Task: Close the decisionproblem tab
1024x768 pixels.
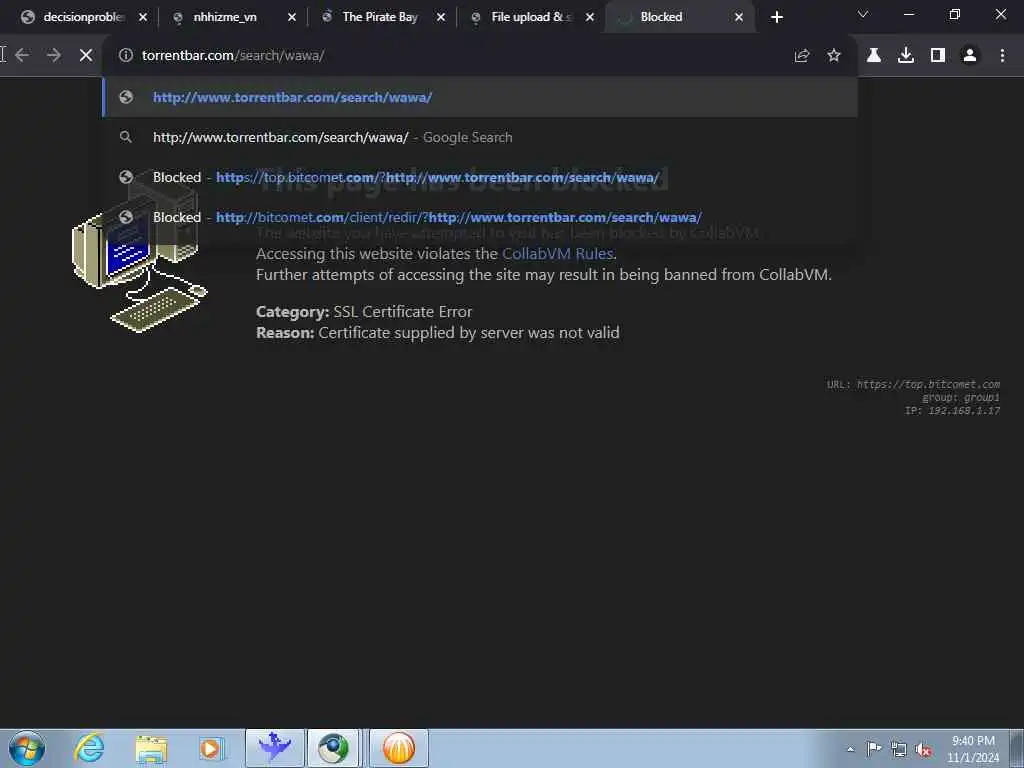Action: coord(143,18)
